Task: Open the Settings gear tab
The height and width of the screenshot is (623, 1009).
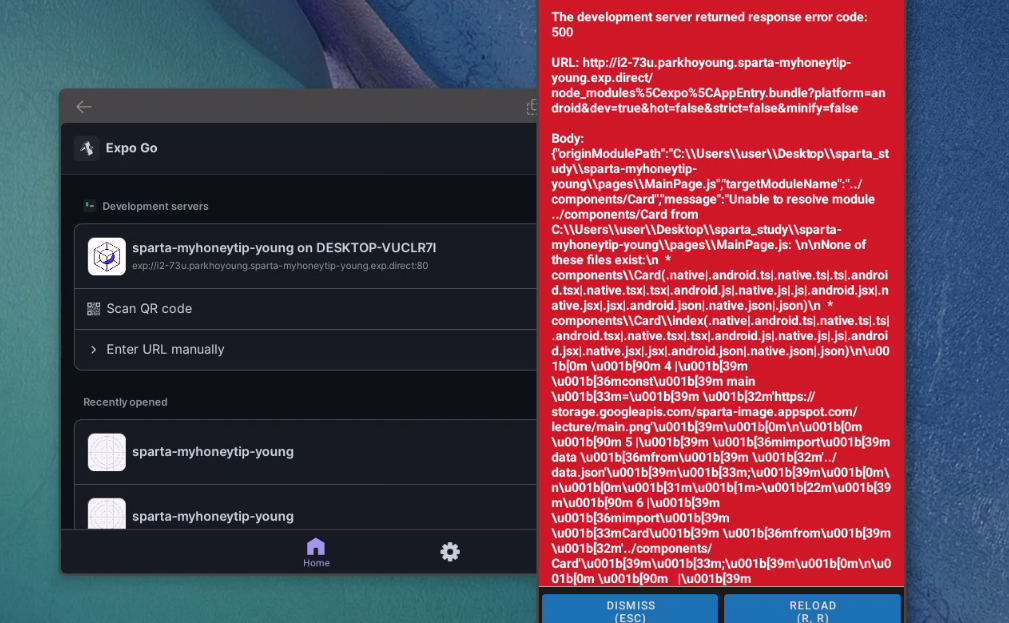Action: tap(450, 552)
